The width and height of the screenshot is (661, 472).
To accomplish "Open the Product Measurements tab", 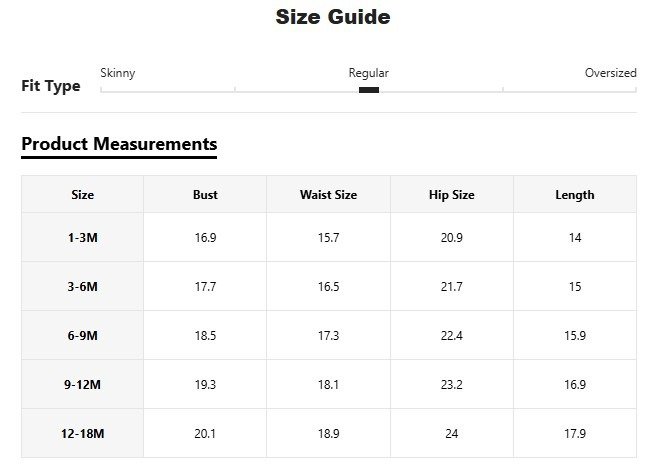I will (x=119, y=144).
